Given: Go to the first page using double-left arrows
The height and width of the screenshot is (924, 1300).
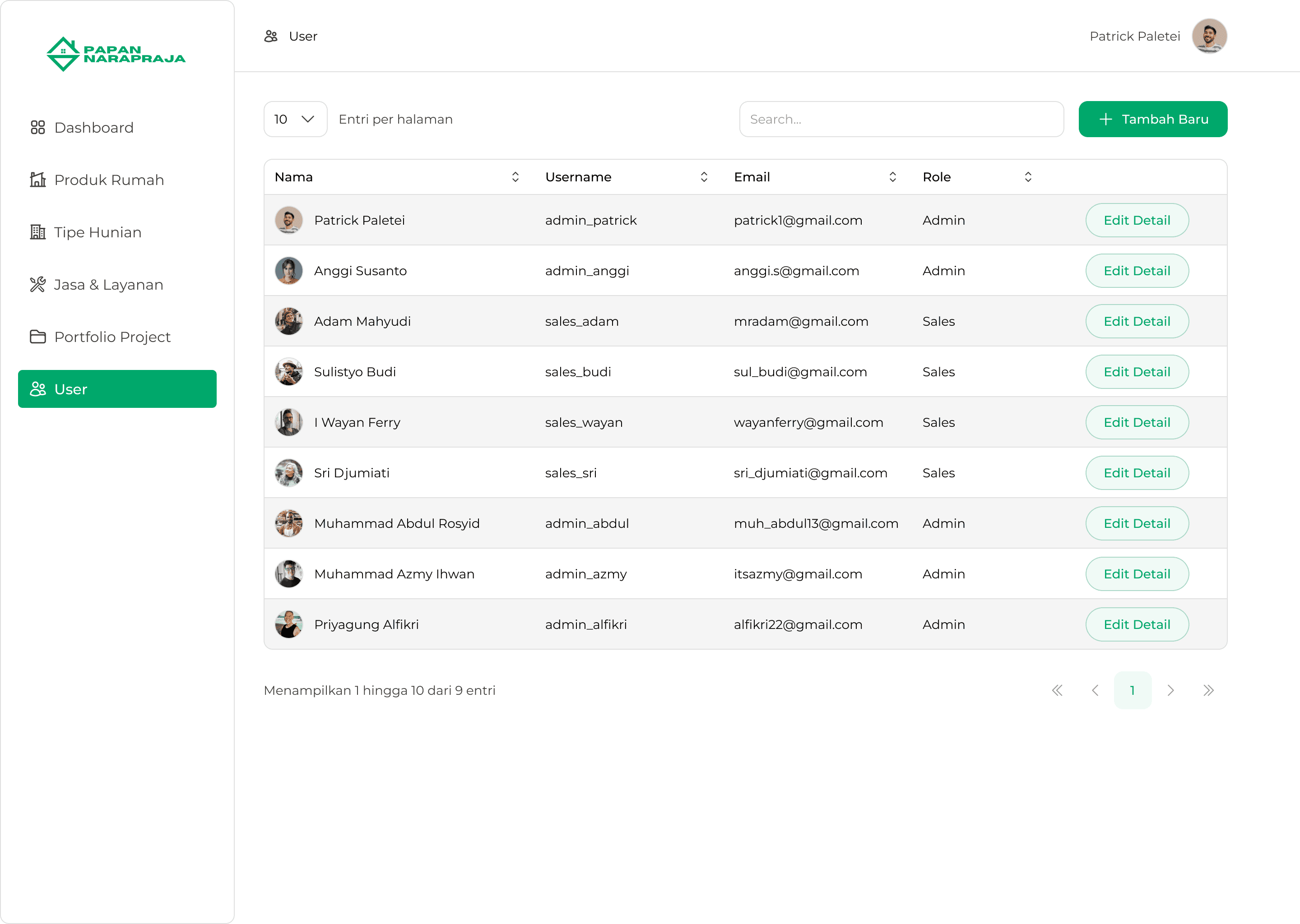Looking at the screenshot, I should tap(1057, 690).
